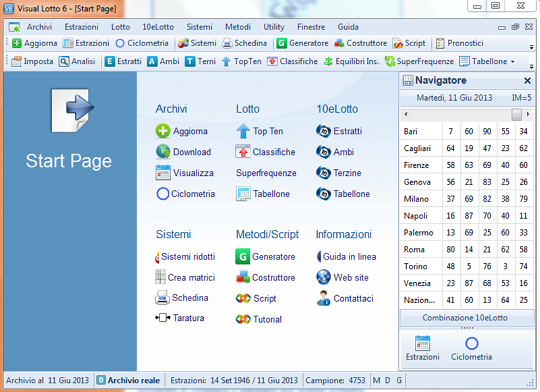Open Terzine link under 10eLotto

tap(339, 173)
